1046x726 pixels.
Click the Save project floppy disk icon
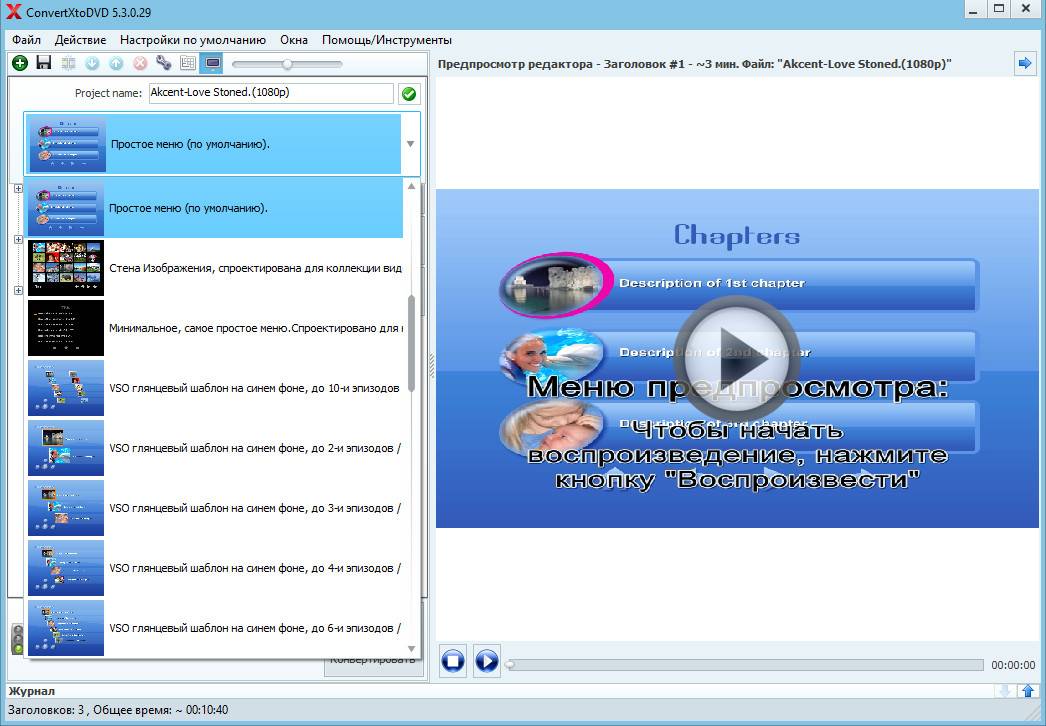click(x=44, y=63)
